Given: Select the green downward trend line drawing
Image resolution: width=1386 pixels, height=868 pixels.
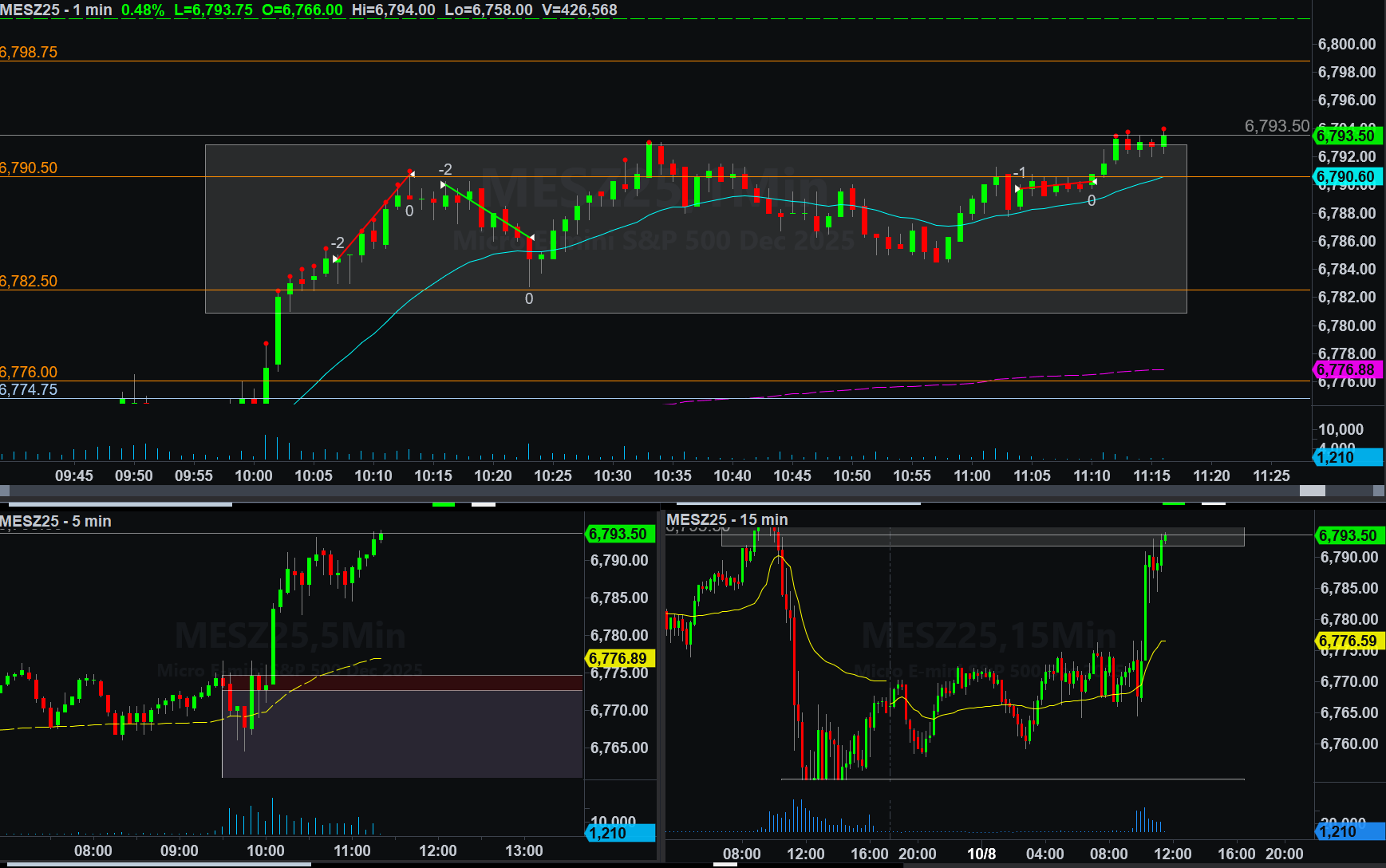Looking at the screenshot, I should [x=488, y=211].
